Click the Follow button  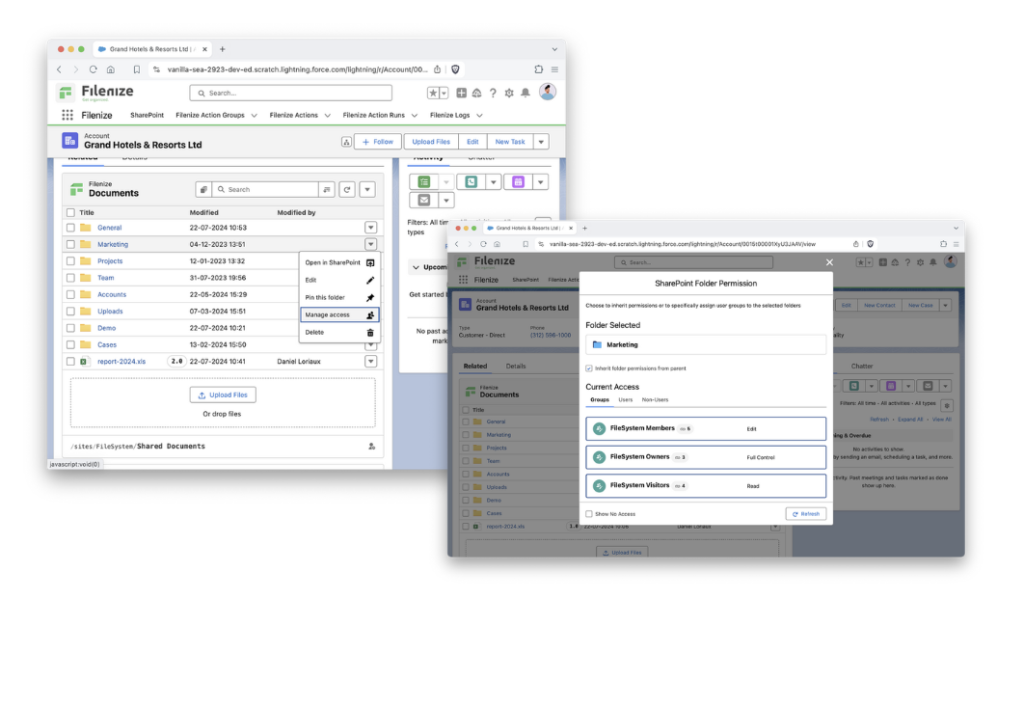377,142
